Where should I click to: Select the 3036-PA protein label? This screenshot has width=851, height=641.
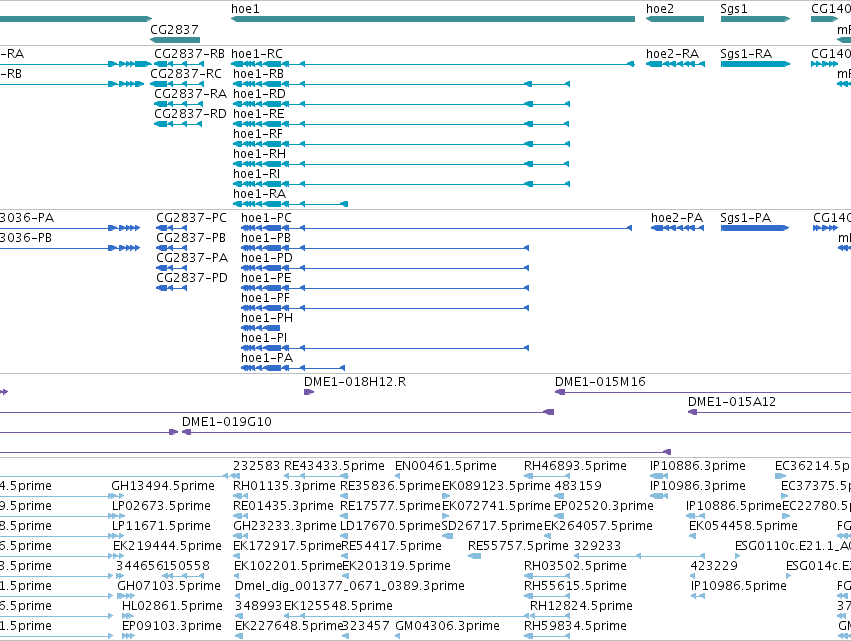tap(27, 218)
